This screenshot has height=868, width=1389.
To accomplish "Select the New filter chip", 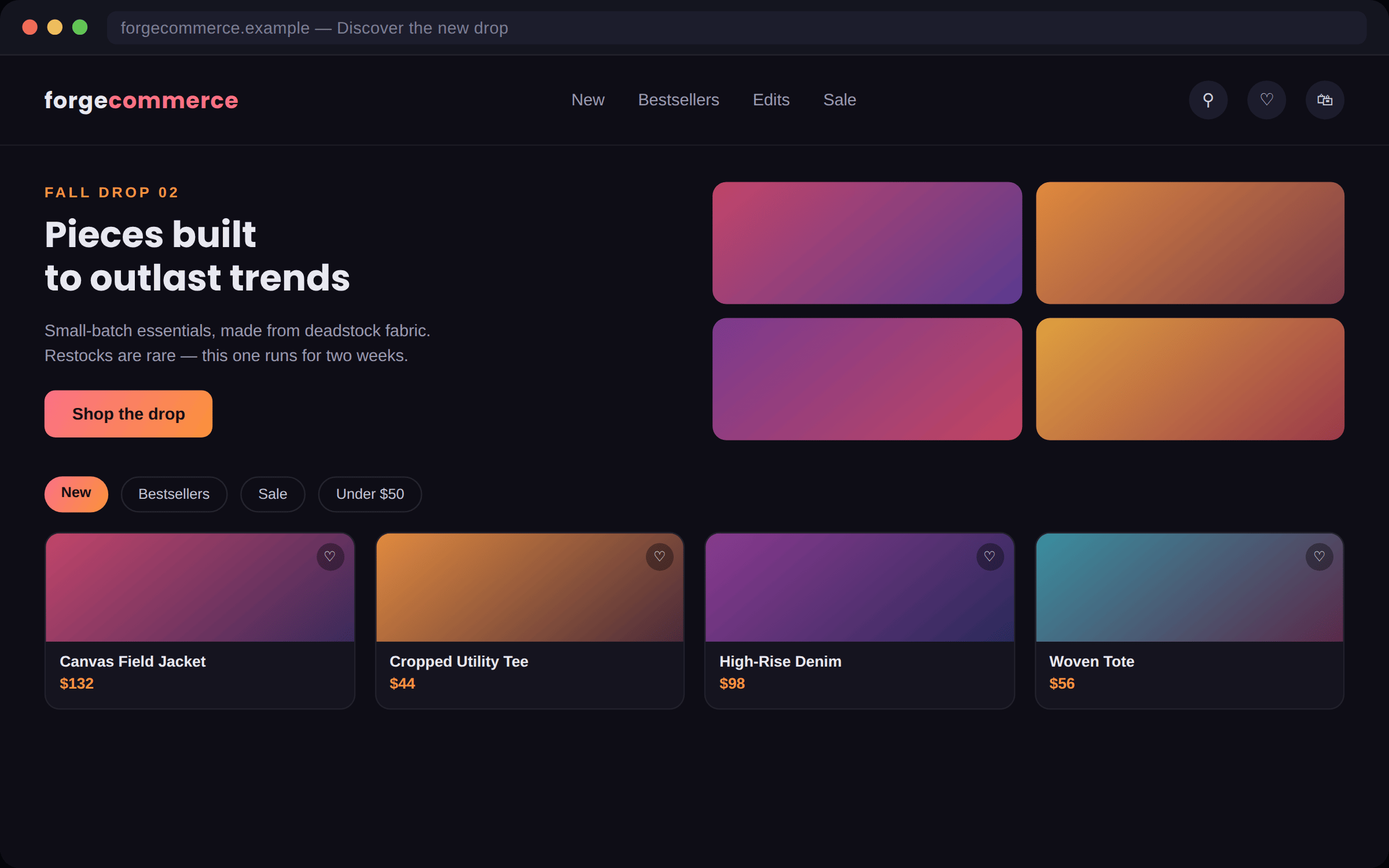I will point(76,494).
